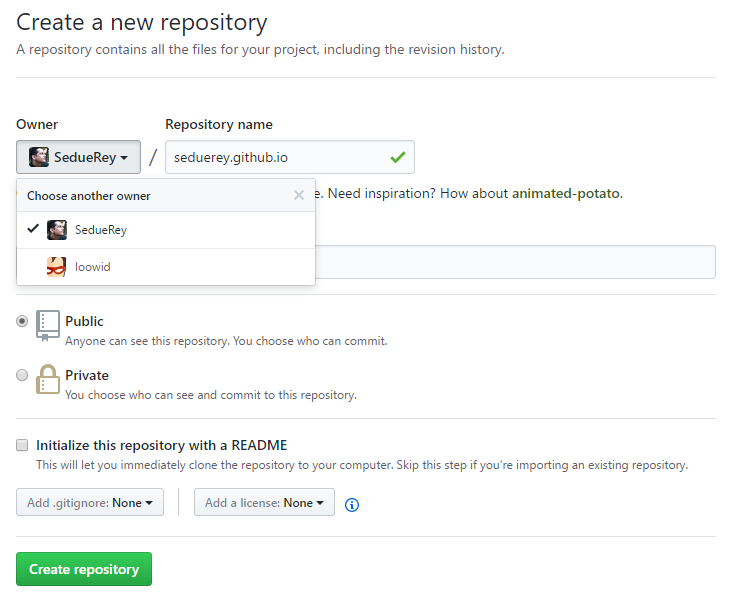740x613 pixels.
Task: Edit the Repository name input field
Action: [290, 157]
